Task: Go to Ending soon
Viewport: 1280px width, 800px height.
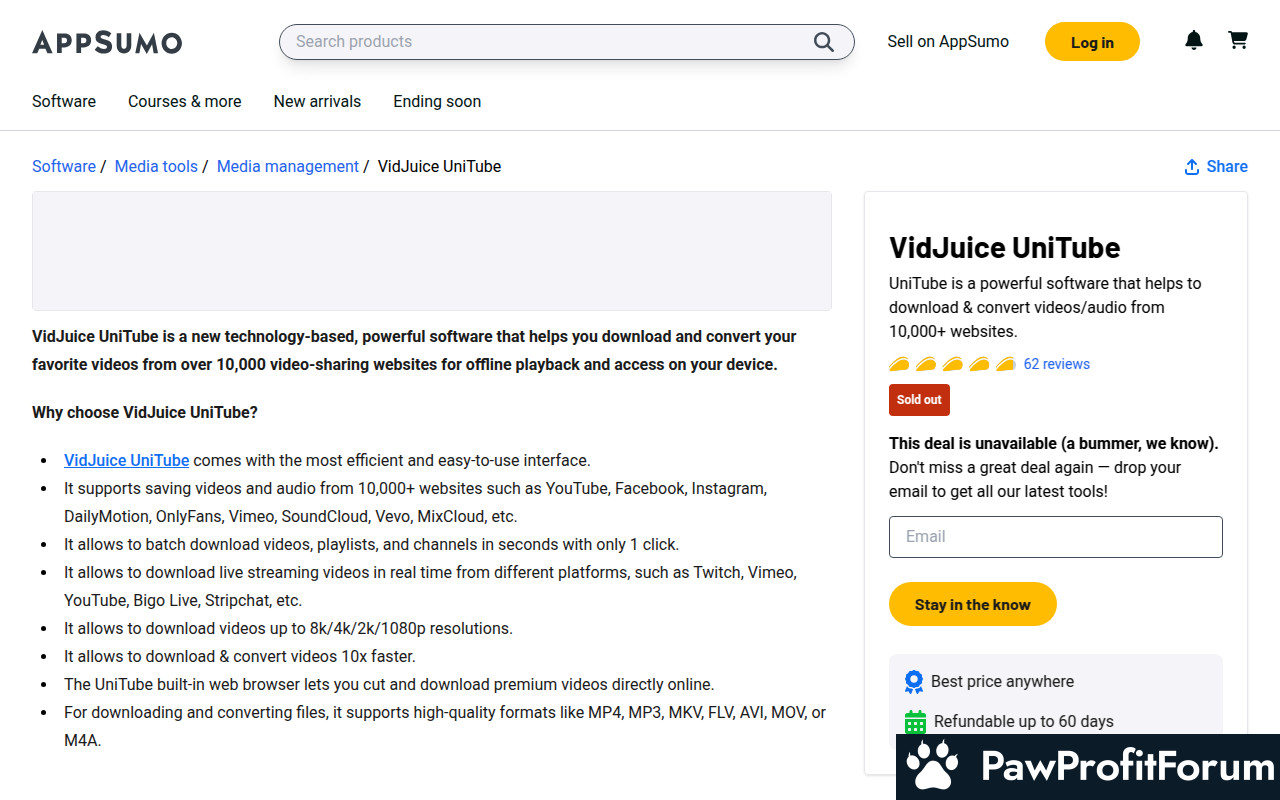Action: (437, 101)
